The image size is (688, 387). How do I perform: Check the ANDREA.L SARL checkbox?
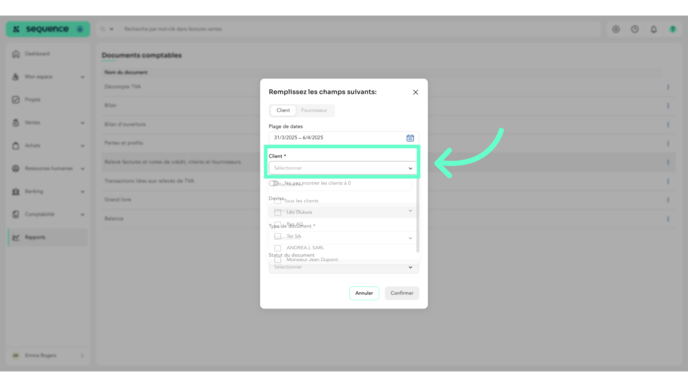(x=278, y=248)
